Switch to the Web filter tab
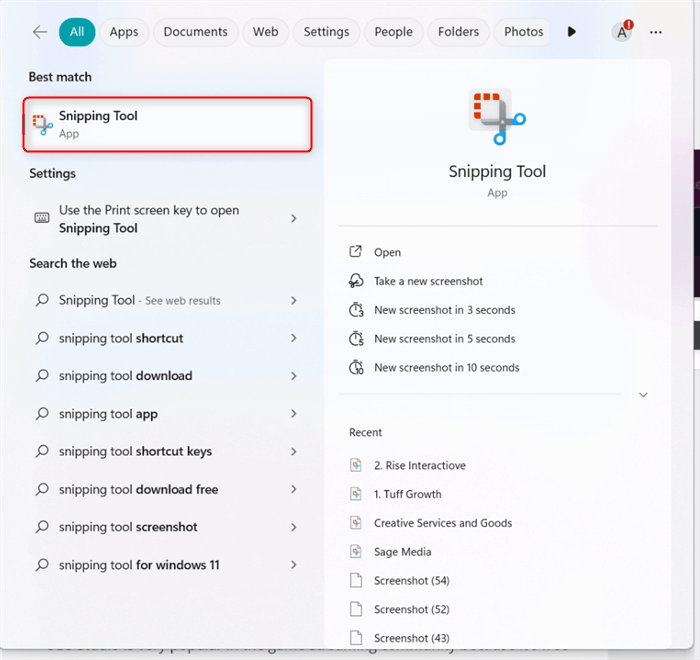Image resolution: width=700 pixels, height=660 pixels. point(266,32)
